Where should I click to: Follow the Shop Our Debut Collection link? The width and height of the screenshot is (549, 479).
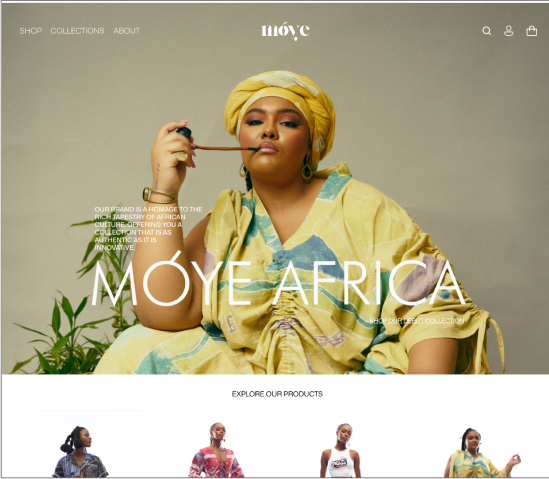[417, 321]
